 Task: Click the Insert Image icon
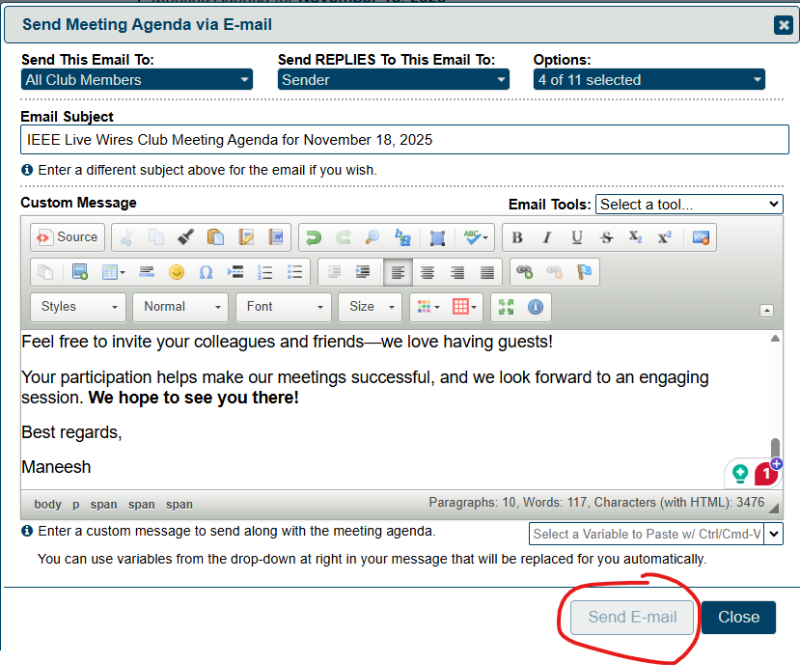(80, 272)
